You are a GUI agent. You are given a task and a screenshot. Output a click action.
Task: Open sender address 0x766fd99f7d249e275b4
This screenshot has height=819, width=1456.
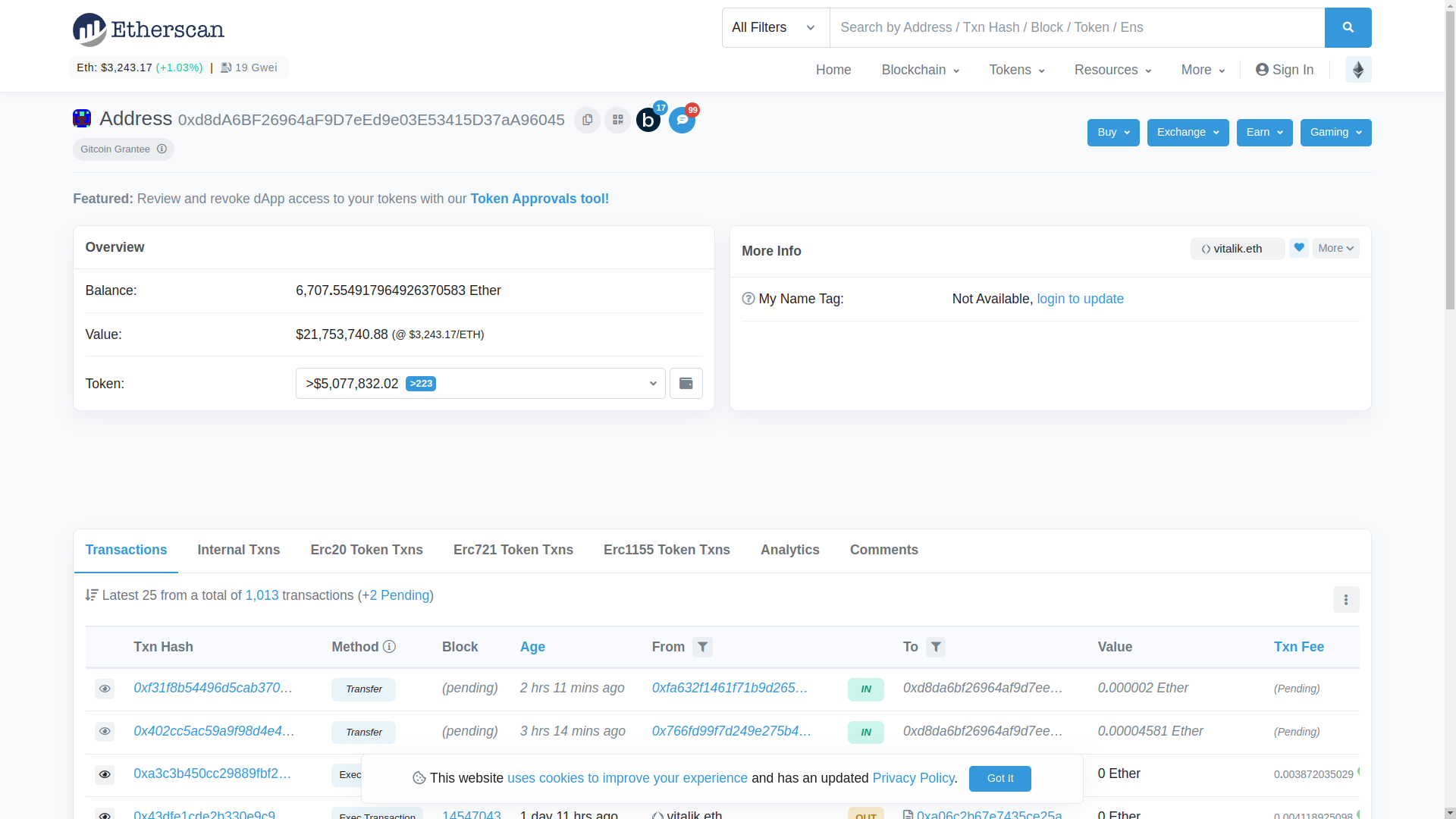tap(732, 731)
